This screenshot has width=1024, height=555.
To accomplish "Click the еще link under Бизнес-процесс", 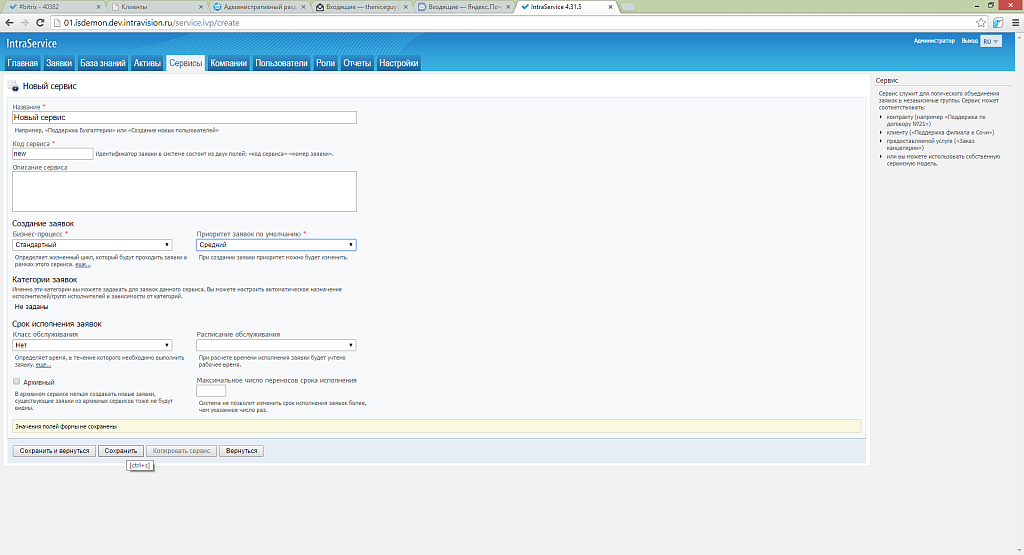I will coord(83,264).
